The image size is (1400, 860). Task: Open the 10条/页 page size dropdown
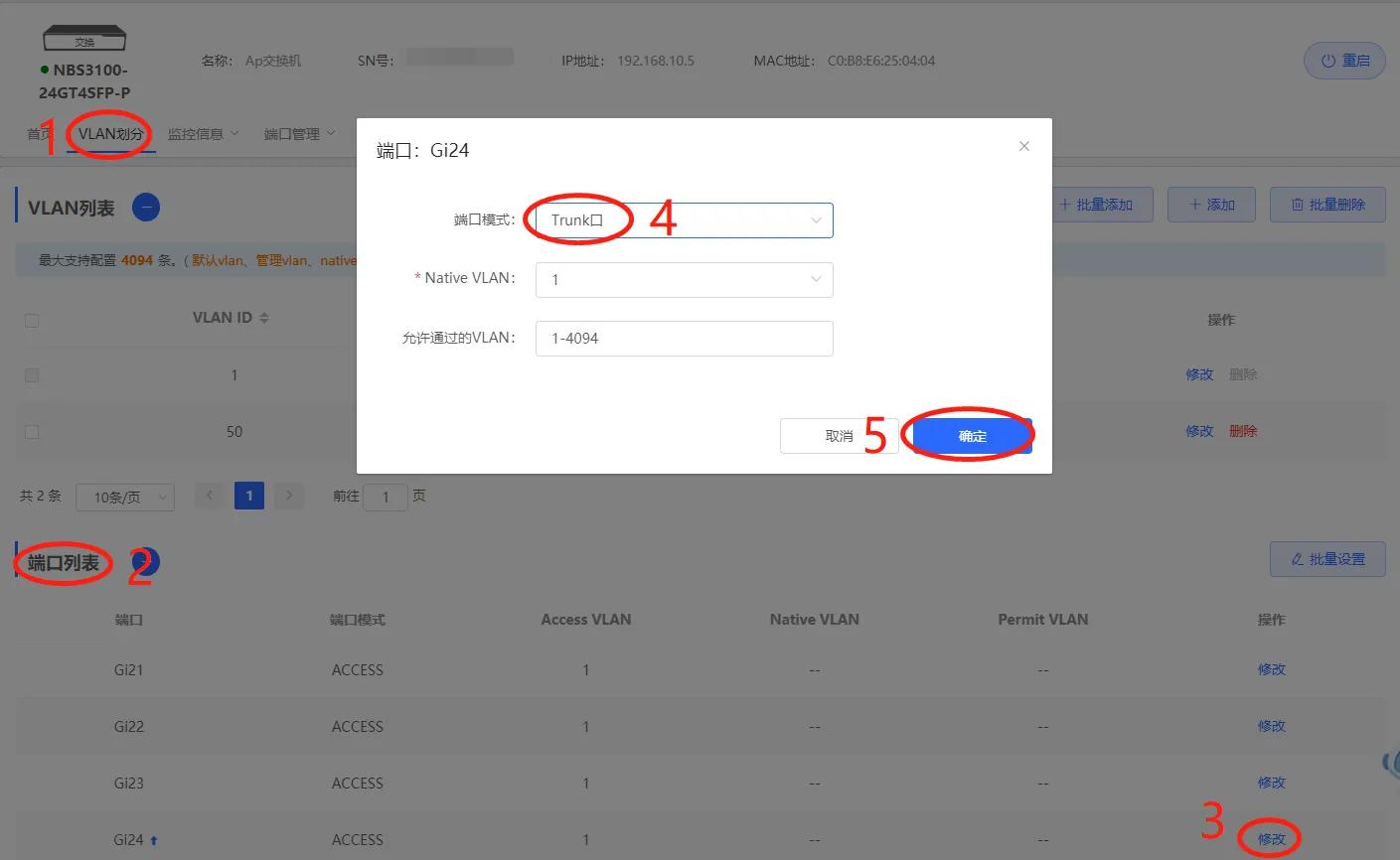(125, 497)
